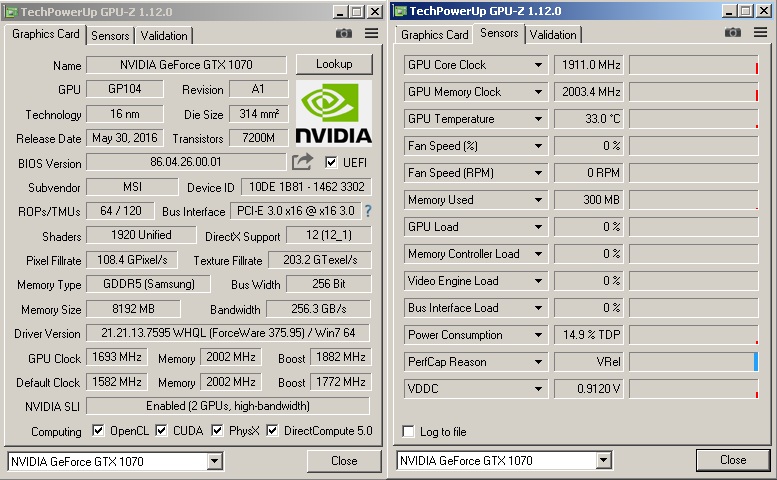Toggle the CUDA checkbox
Image resolution: width=777 pixels, height=480 pixels.
coord(161,430)
